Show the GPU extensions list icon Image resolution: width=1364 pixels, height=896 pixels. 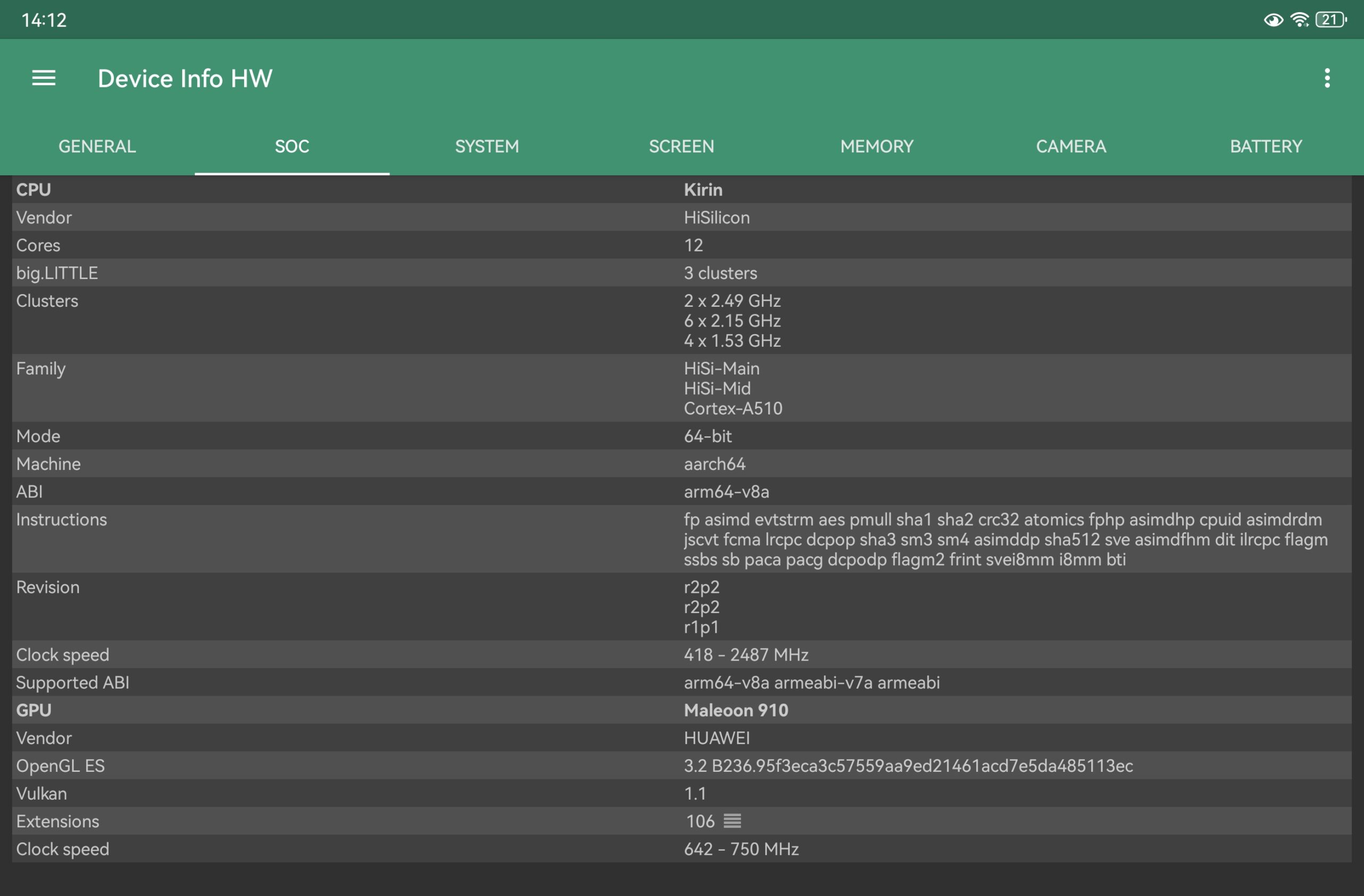732,821
